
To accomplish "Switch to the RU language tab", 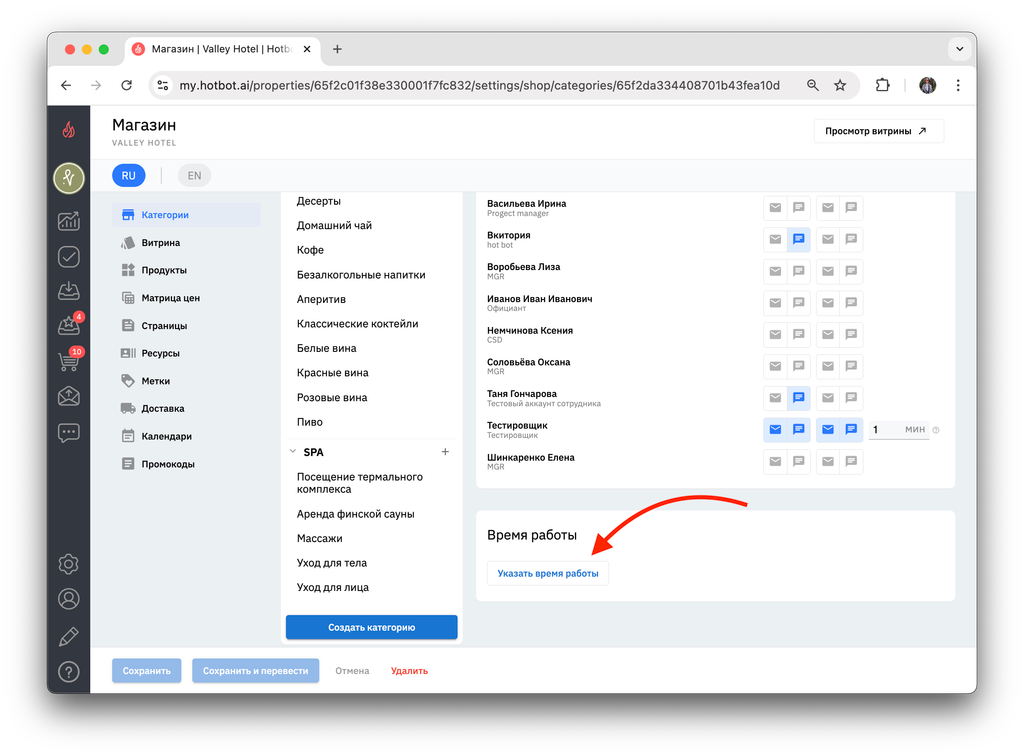I will [129, 176].
